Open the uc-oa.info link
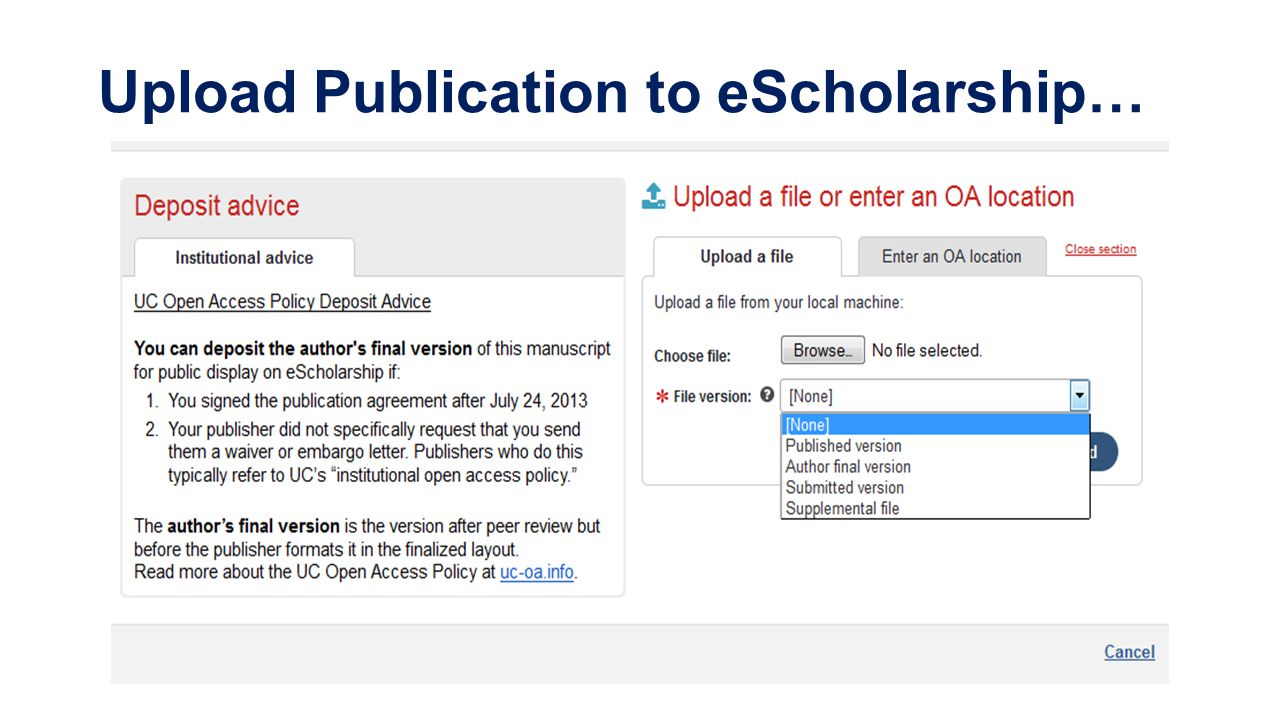Screen dimensions: 1280x720 (x=537, y=573)
